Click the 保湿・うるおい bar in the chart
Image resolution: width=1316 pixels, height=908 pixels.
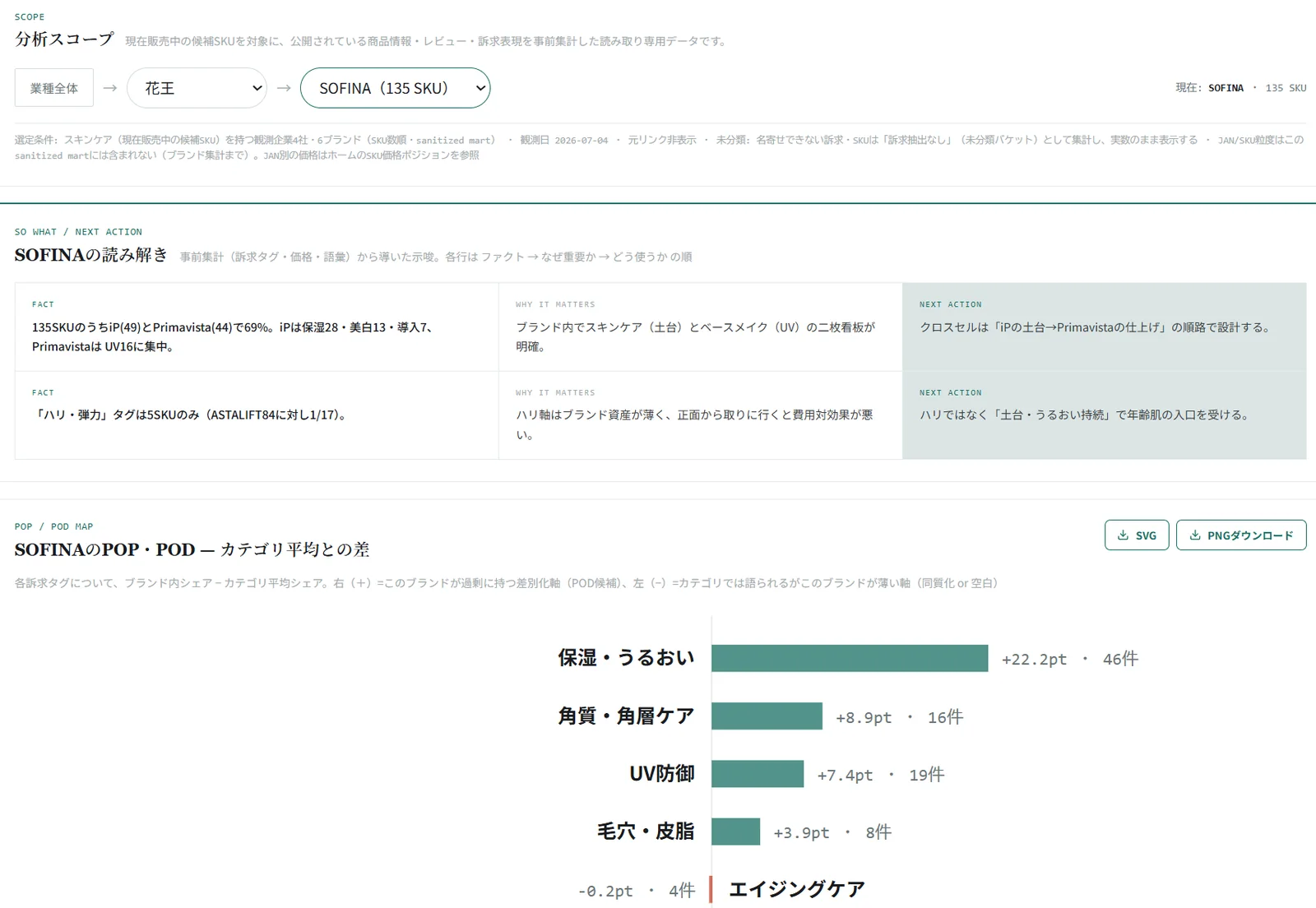[850, 659]
